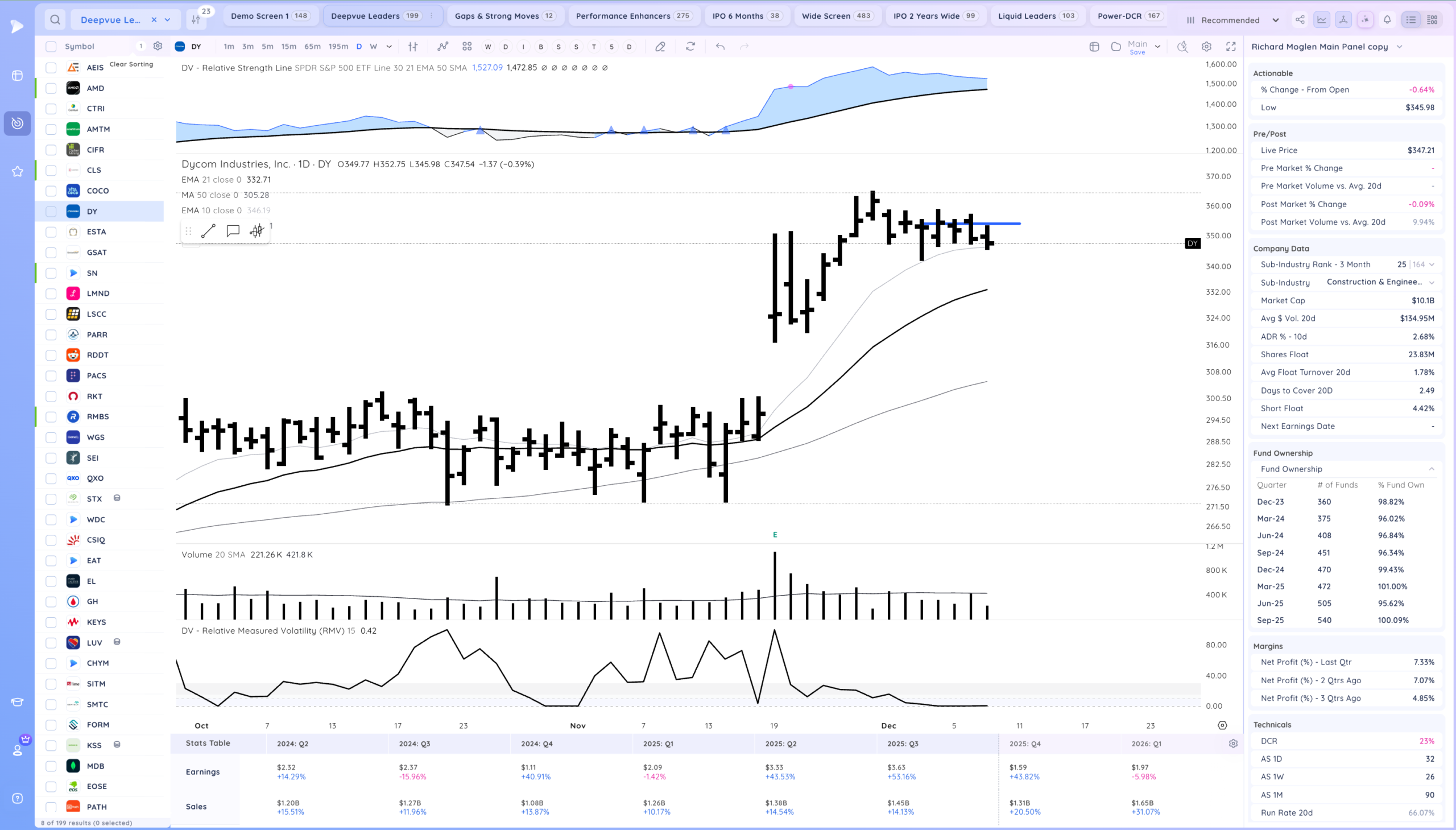Click the eraser drawing tool icon
This screenshot has height=830, width=1456.
tap(660, 47)
